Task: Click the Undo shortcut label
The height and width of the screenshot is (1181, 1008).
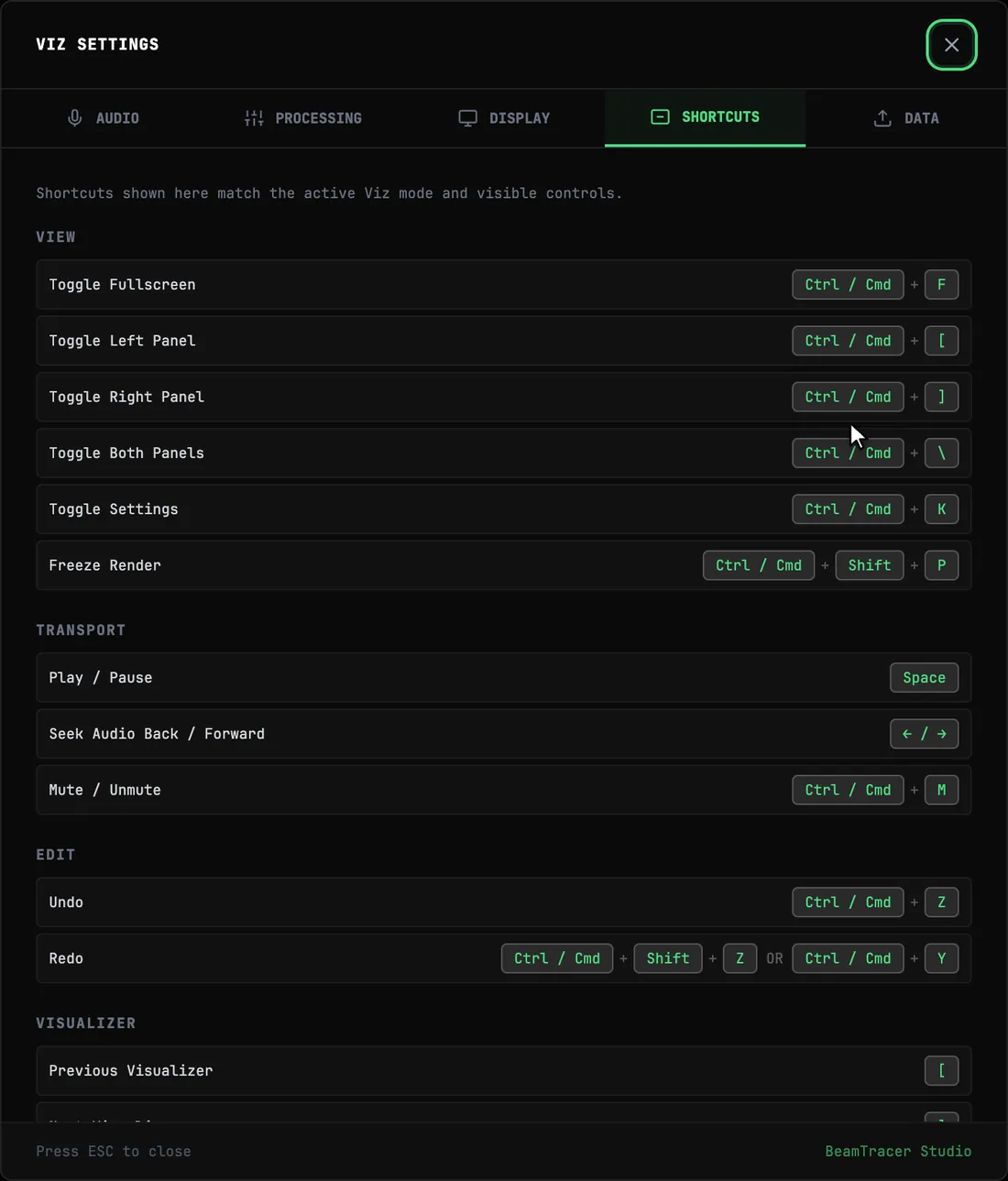Action: 66,902
